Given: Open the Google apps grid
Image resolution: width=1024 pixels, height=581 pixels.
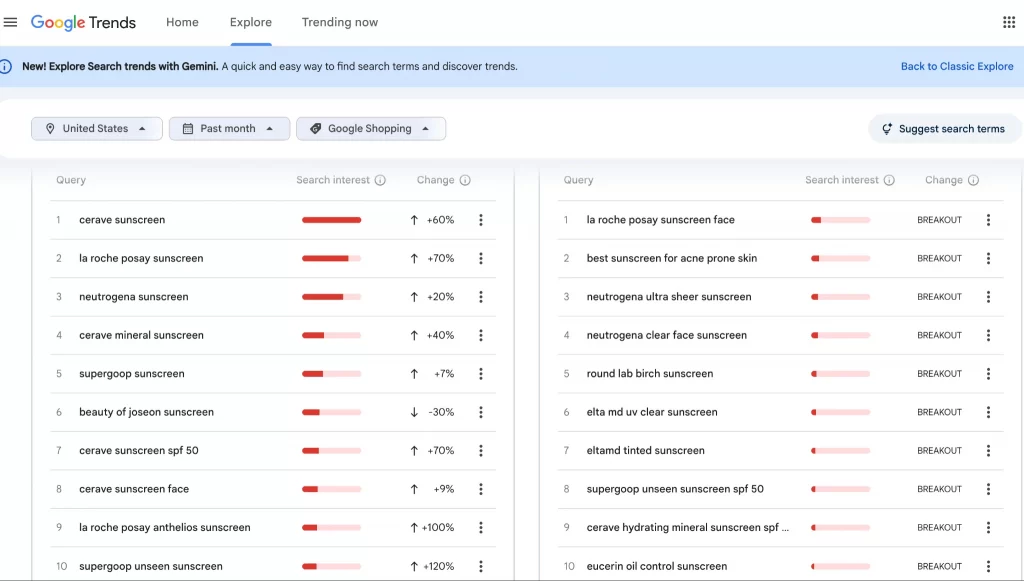Looking at the screenshot, I should click(1009, 22).
